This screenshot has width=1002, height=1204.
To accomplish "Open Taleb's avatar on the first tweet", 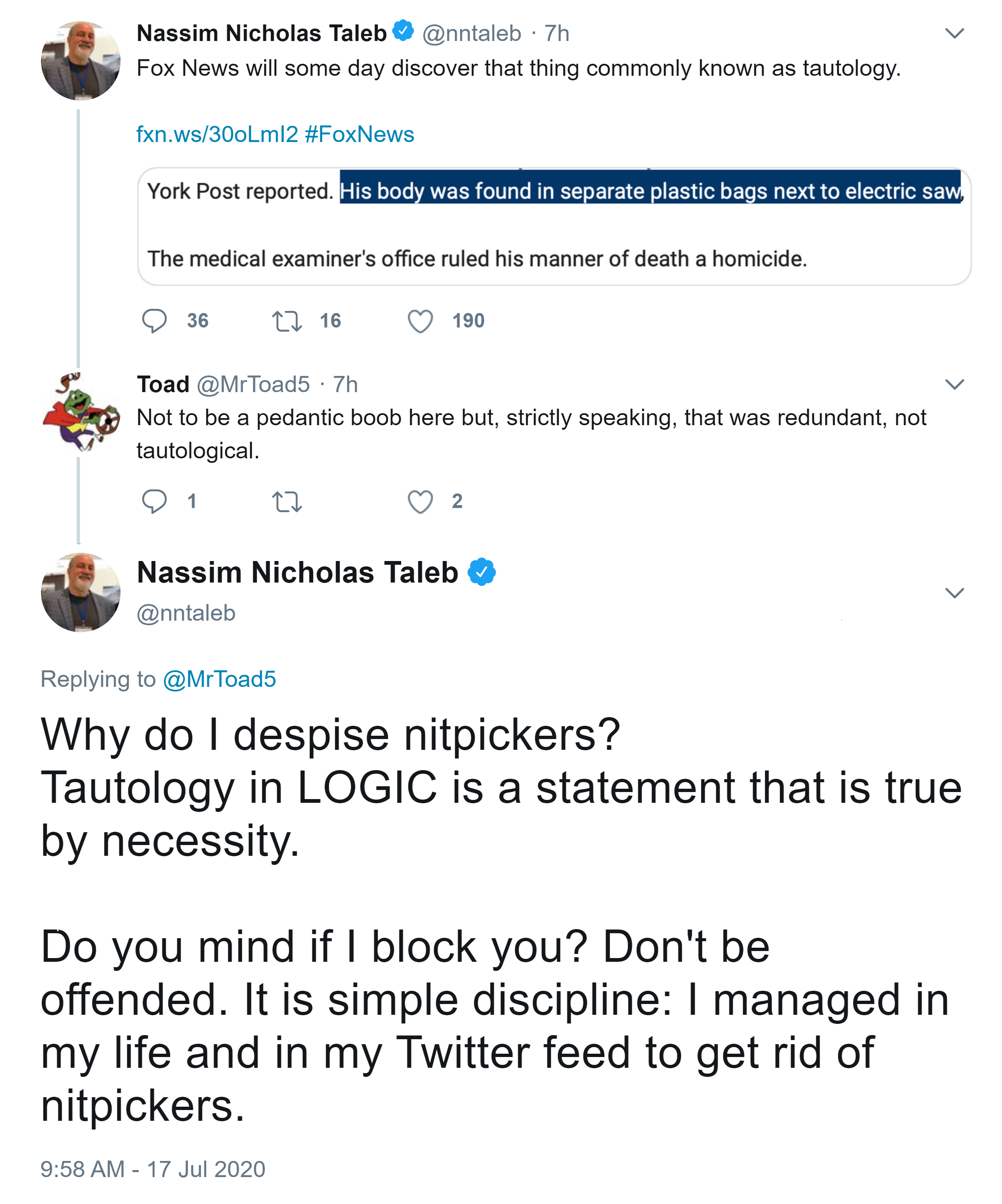I will [81, 61].
